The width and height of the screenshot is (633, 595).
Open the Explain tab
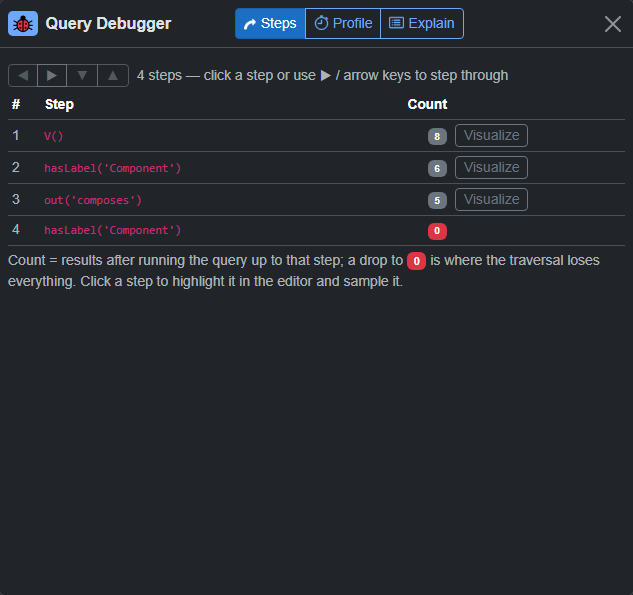coord(422,23)
